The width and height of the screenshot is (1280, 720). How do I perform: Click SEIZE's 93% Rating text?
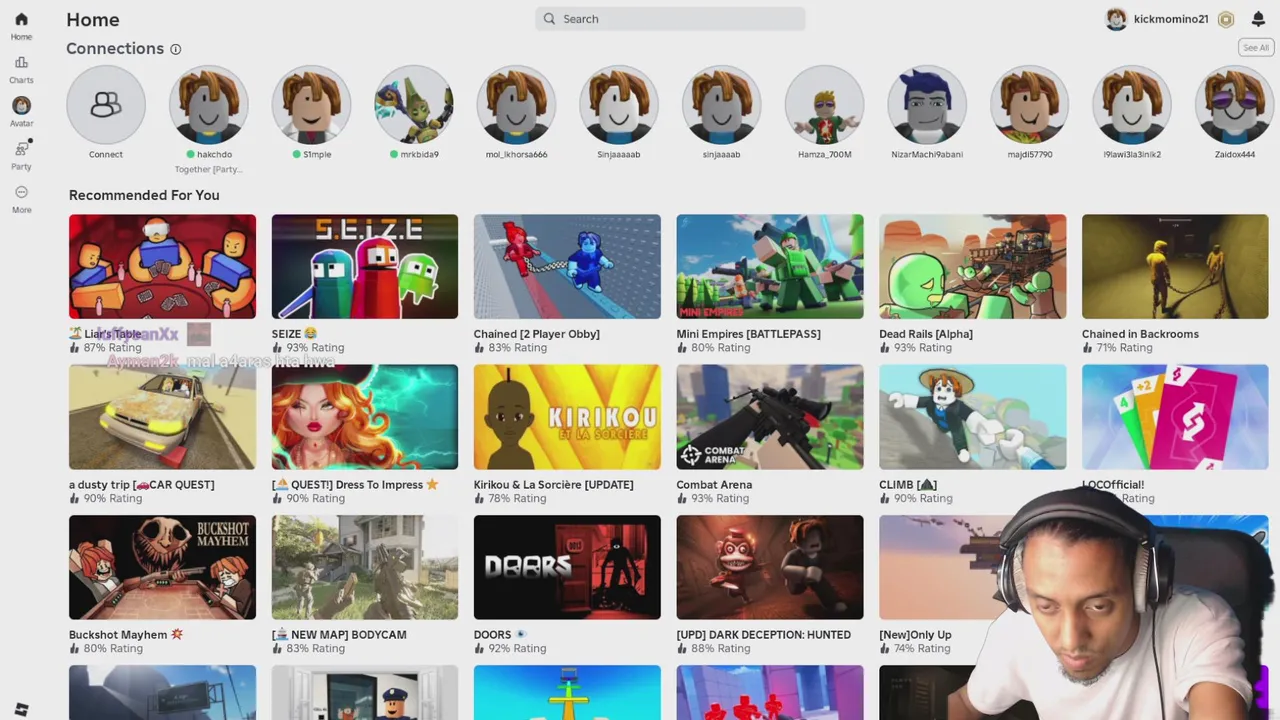[315, 348]
